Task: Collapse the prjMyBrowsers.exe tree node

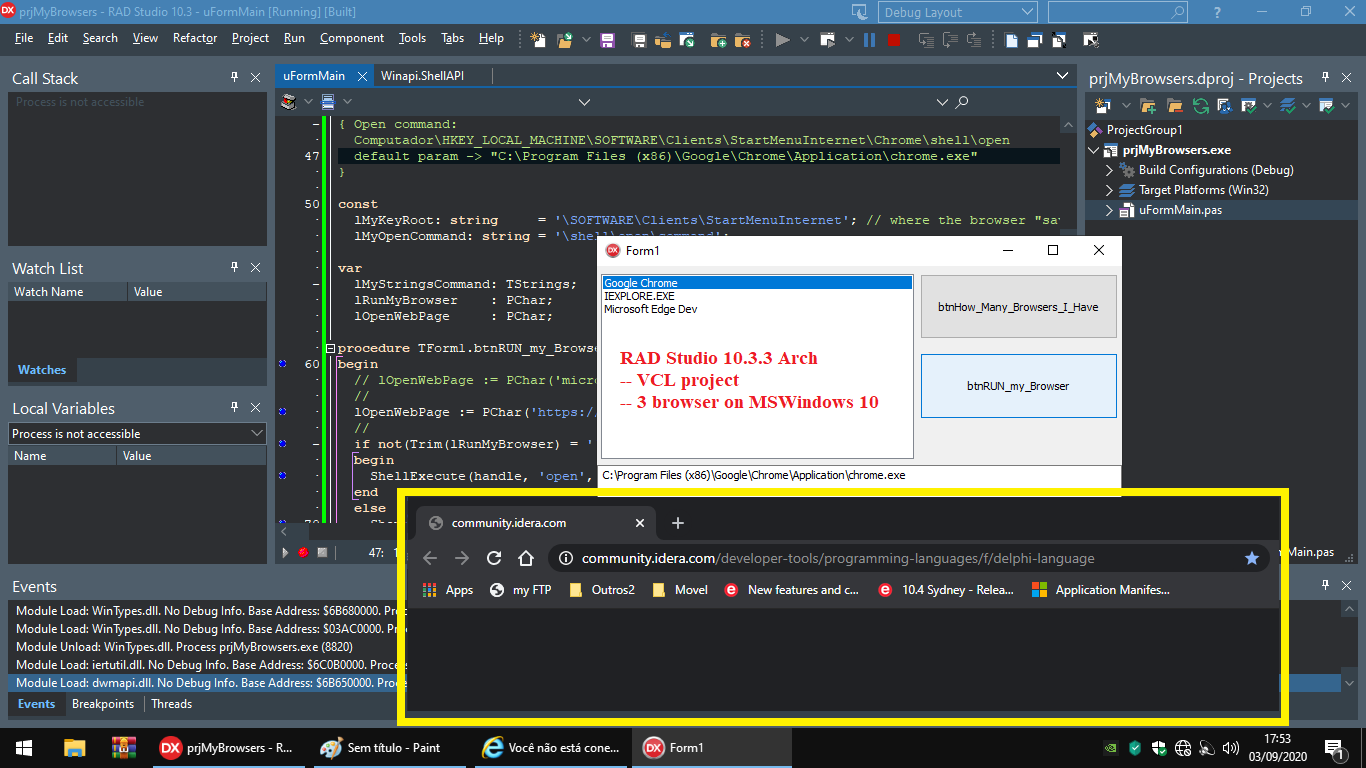Action: (x=1093, y=150)
